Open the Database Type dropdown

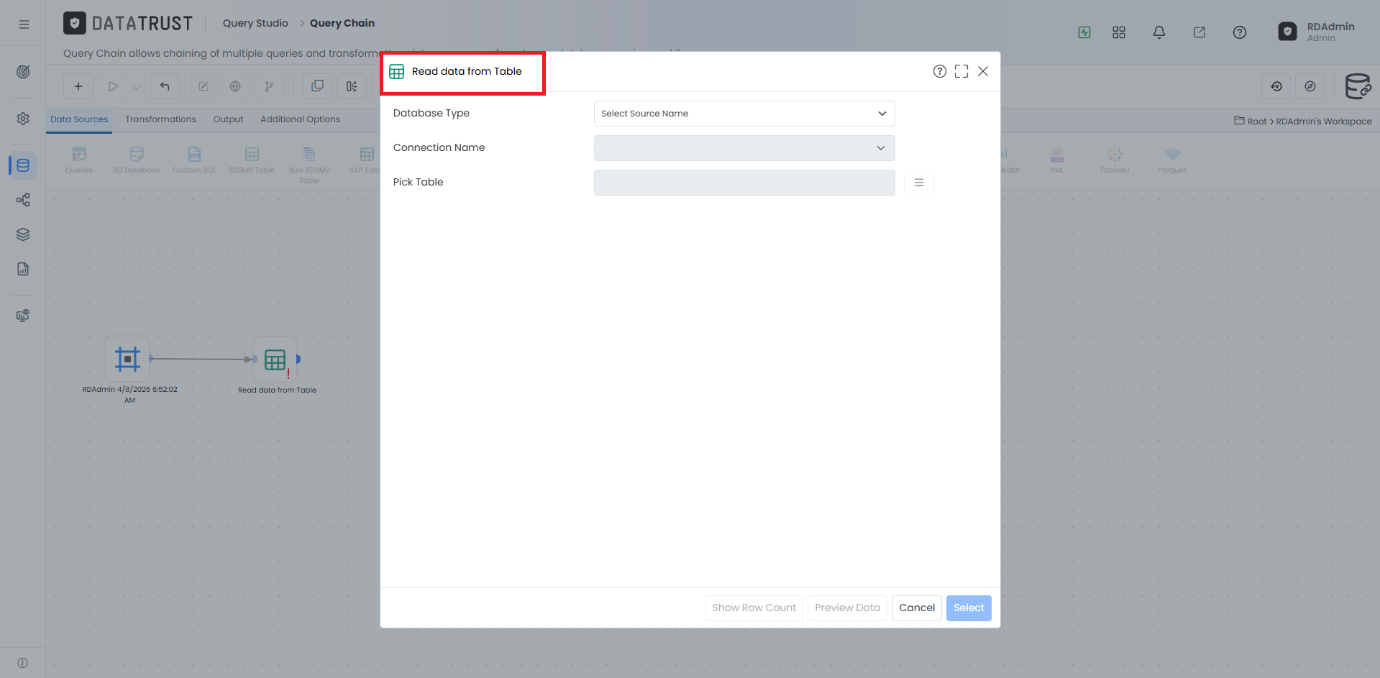[x=744, y=114]
